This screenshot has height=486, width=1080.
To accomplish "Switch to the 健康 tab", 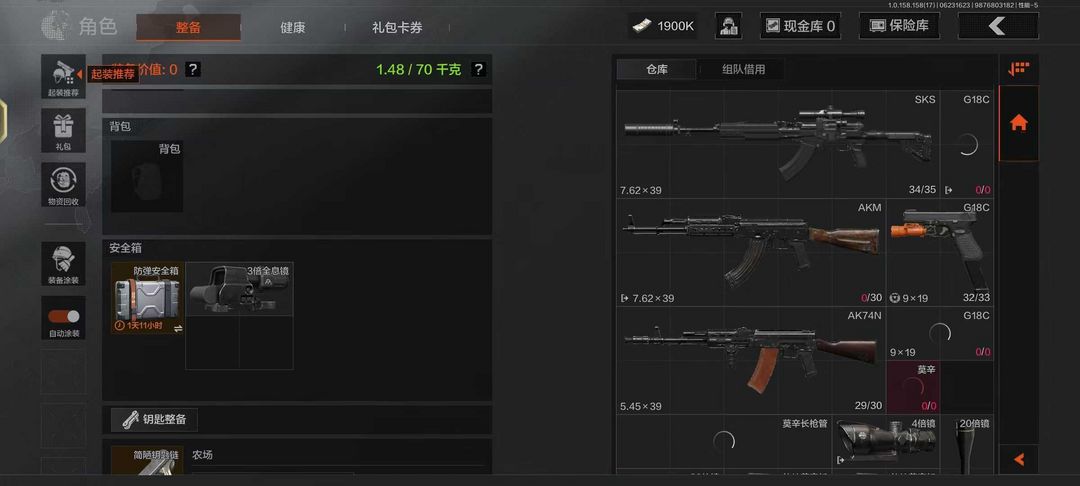I will (x=293, y=28).
